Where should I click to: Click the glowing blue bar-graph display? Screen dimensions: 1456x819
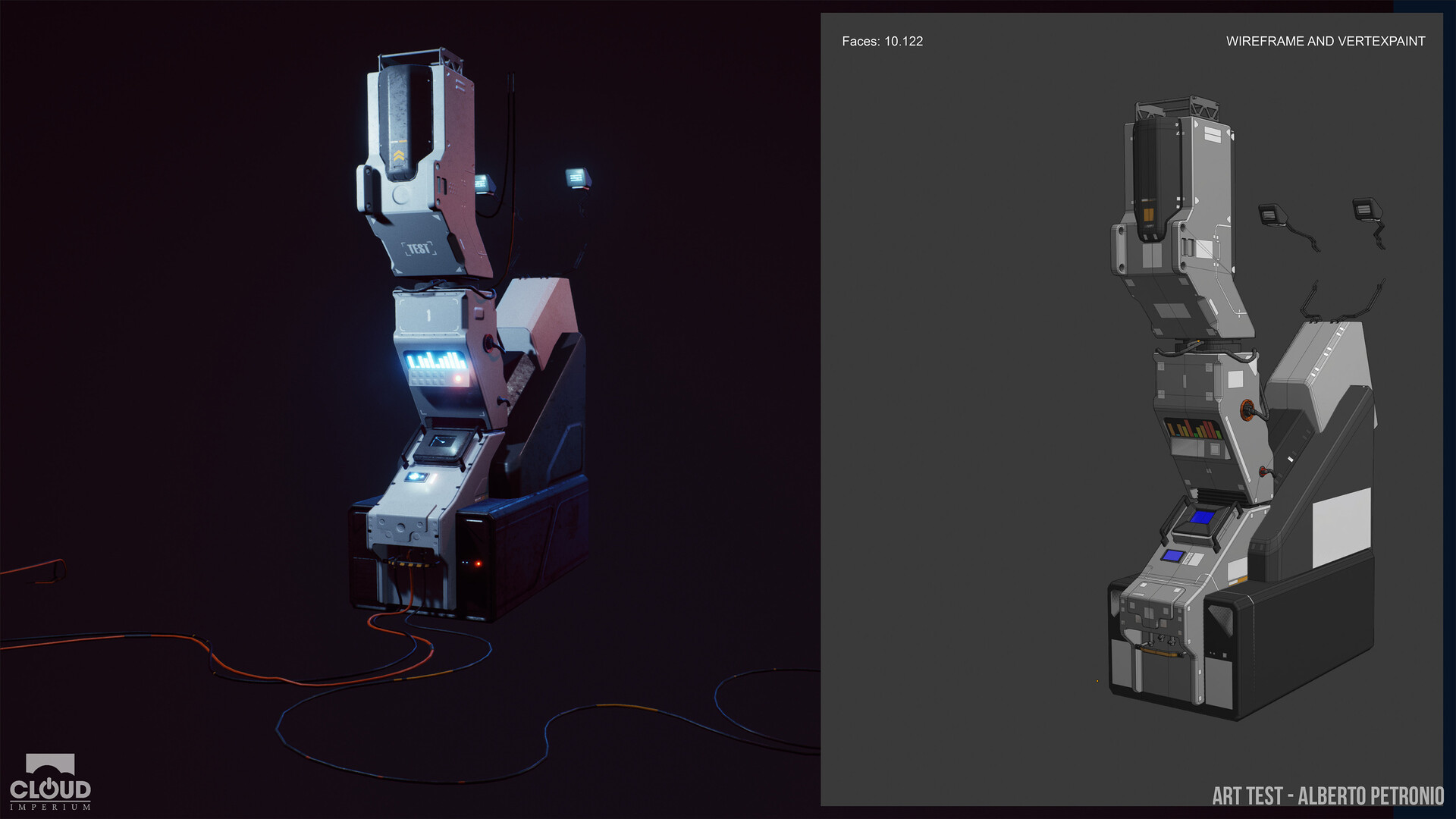(x=435, y=359)
